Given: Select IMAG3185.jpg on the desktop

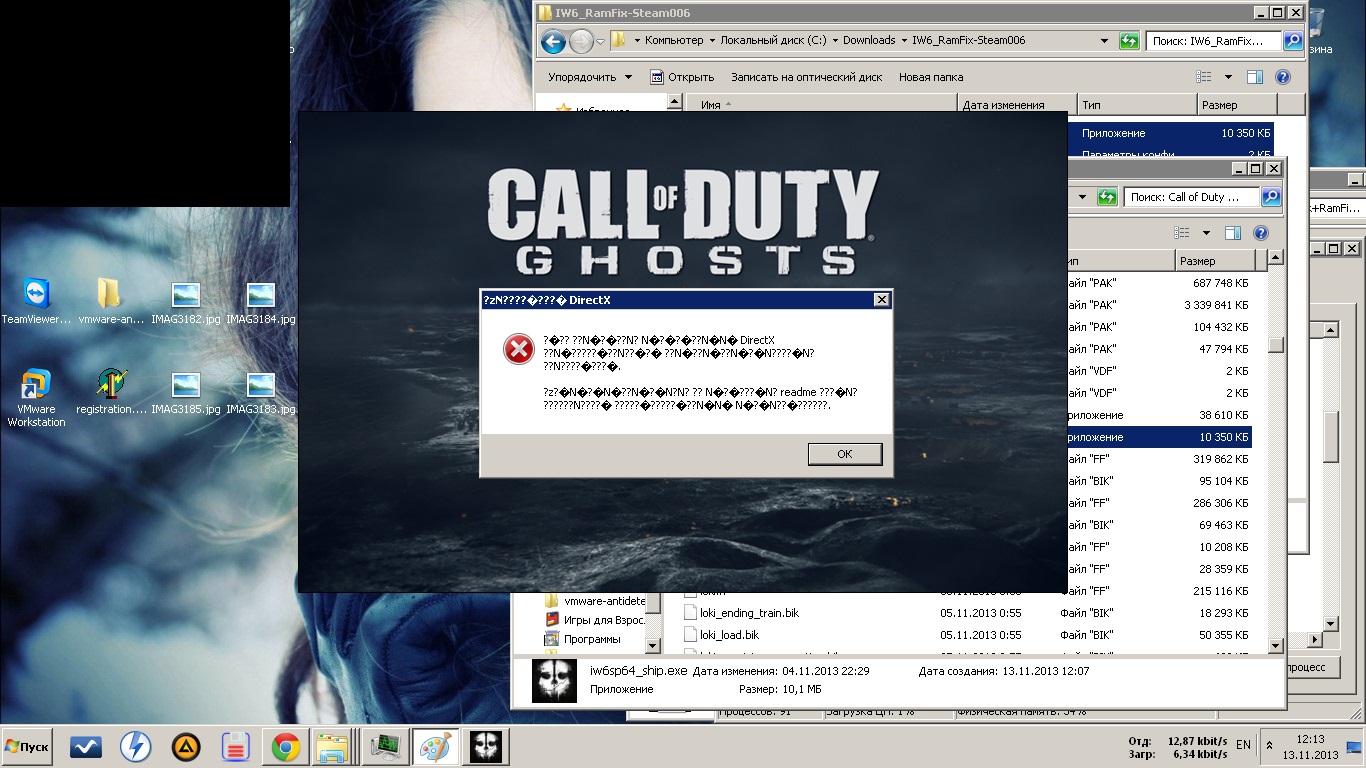Looking at the screenshot, I should pos(186,393).
